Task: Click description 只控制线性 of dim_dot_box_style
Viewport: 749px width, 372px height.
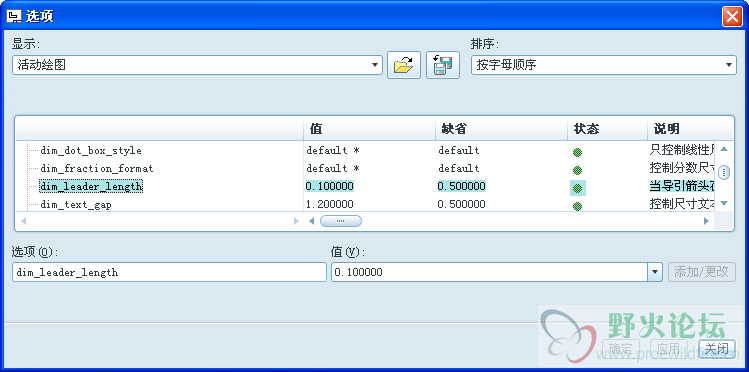Action: (x=682, y=150)
